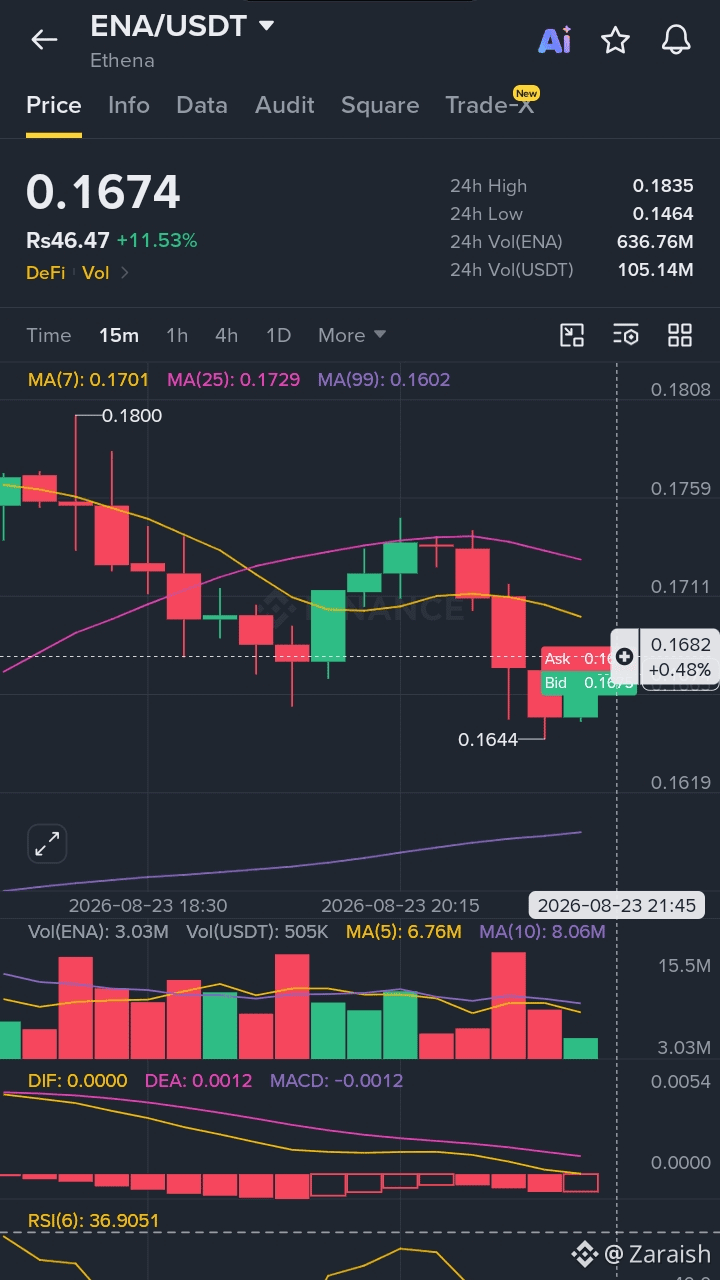
Task: Tap the DIF: 0.0000 indicator label
Action: pos(77,1081)
